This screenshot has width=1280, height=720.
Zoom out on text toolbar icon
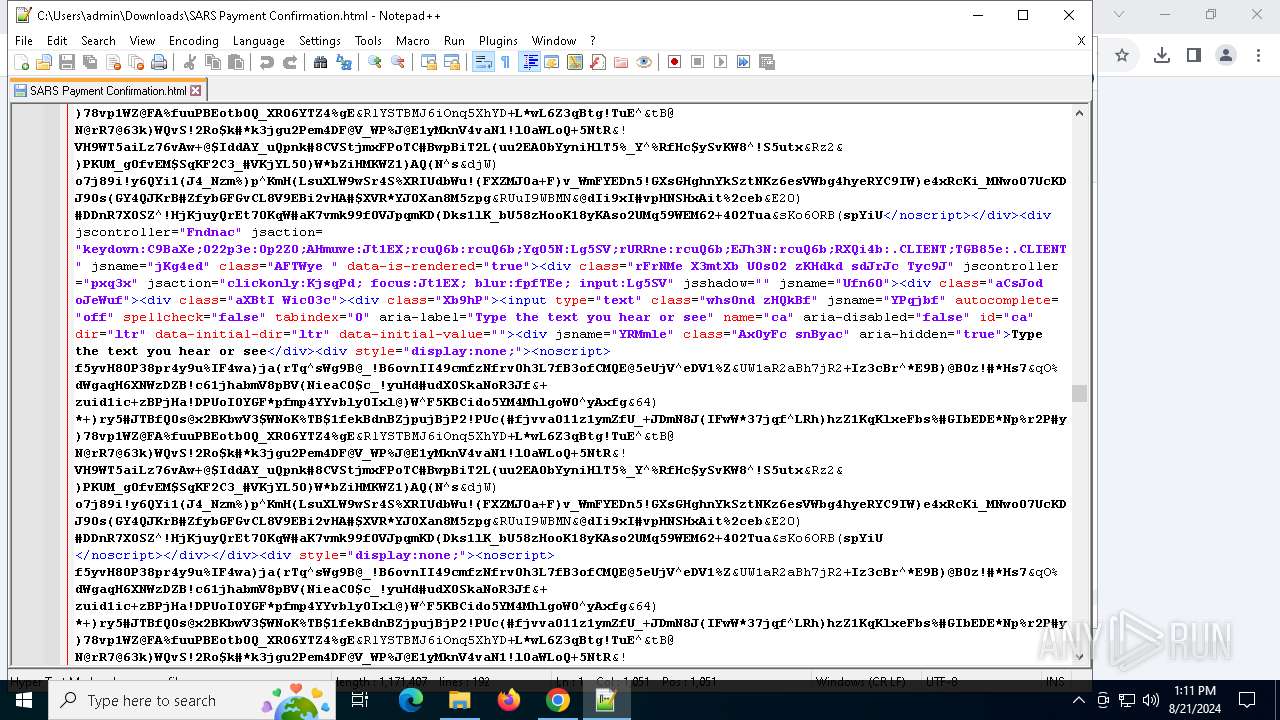tap(398, 62)
